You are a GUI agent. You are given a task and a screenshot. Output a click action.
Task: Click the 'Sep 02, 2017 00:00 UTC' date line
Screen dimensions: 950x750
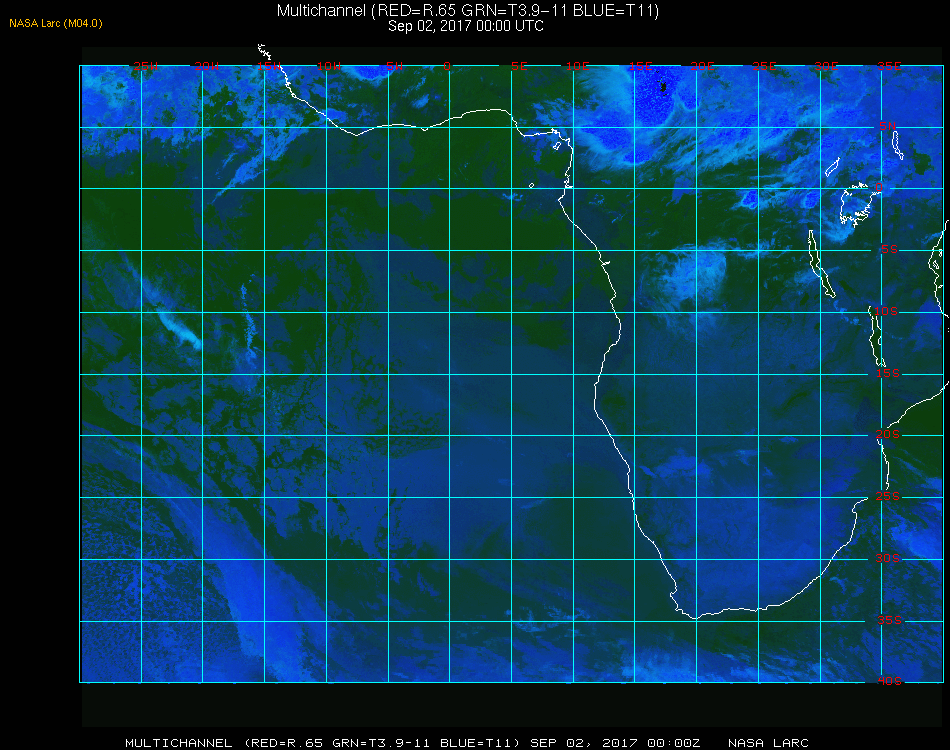[x=466, y=26]
